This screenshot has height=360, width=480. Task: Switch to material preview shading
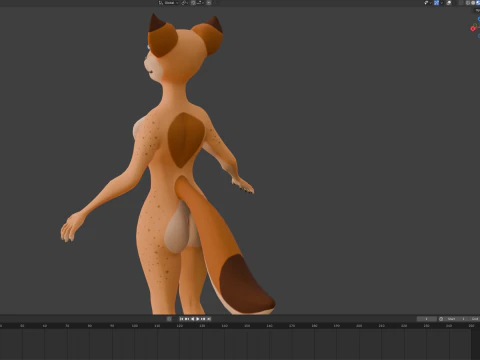(x=478, y=3)
